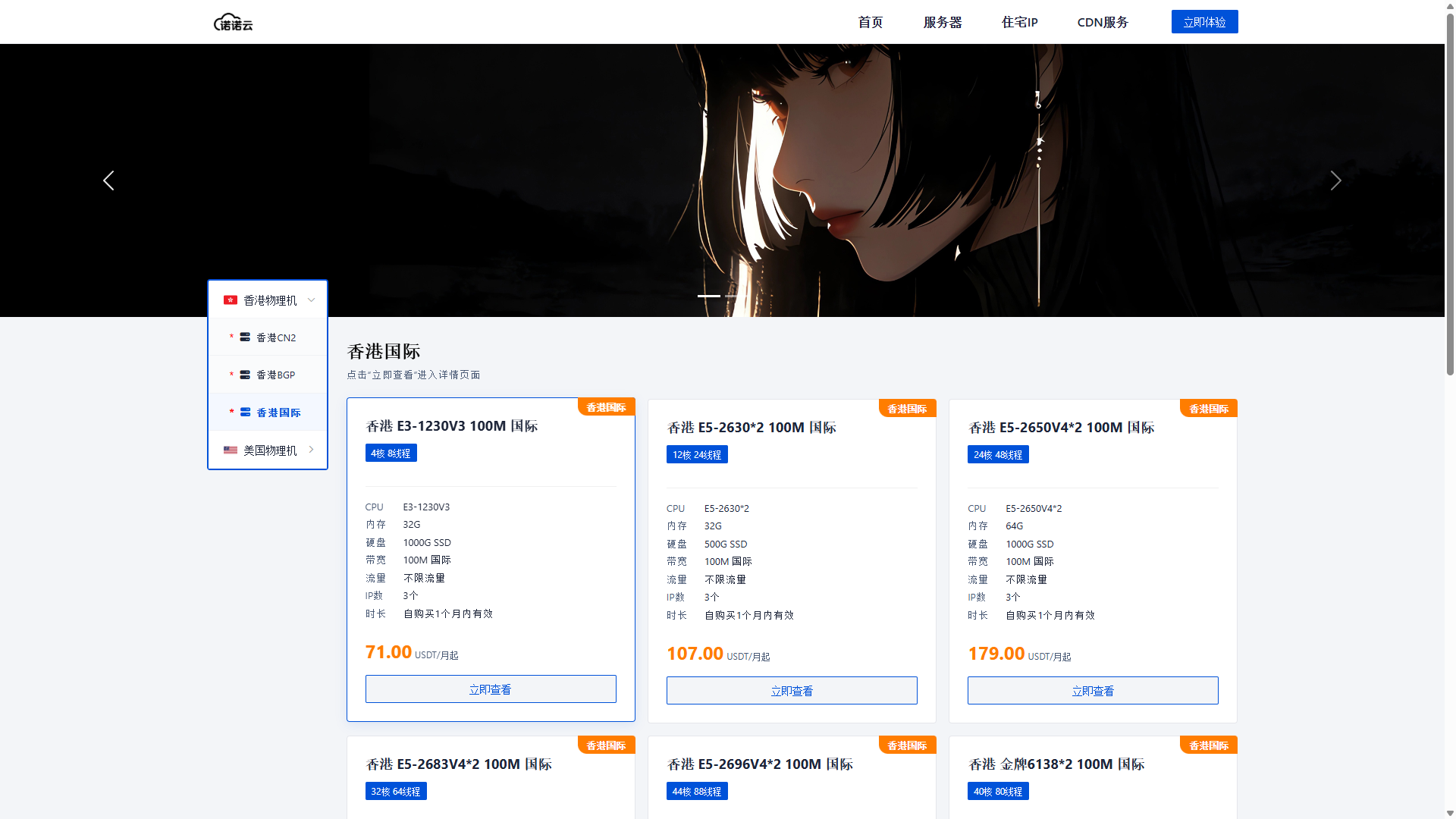Click the Hong Kong flag icon
Image resolution: width=1456 pixels, height=819 pixels.
point(231,300)
